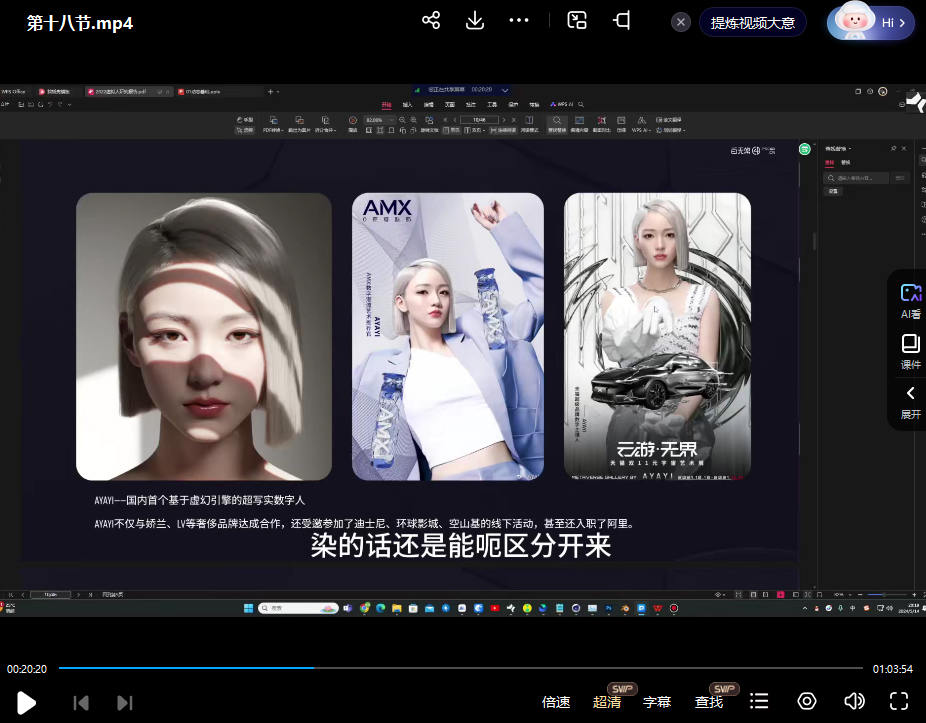
Task: Enable picture-in-picture mode
Action: (576, 20)
